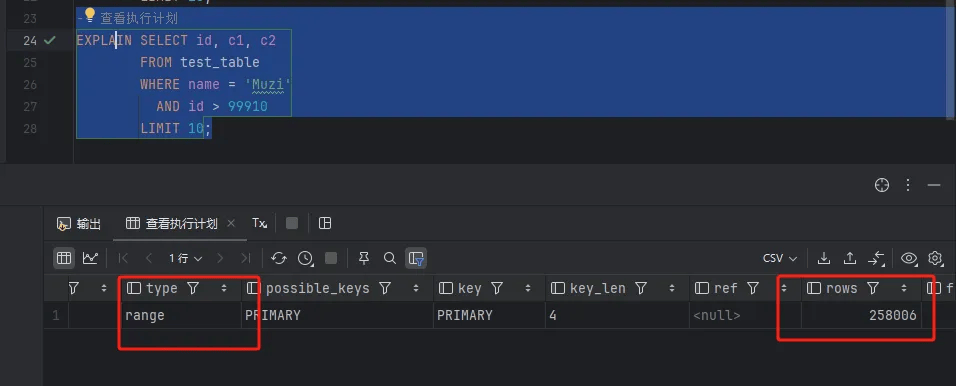This screenshot has height=386, width=956.
Task: Select the rows cell 258006
Action: coord(861,315)
